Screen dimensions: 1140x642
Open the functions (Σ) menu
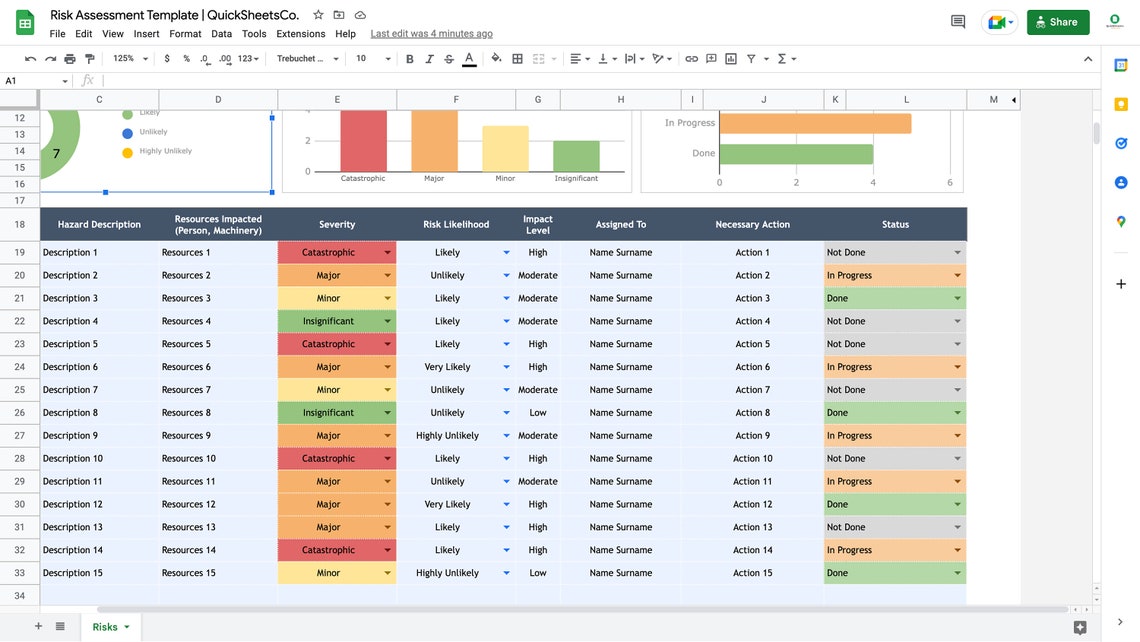781,58
